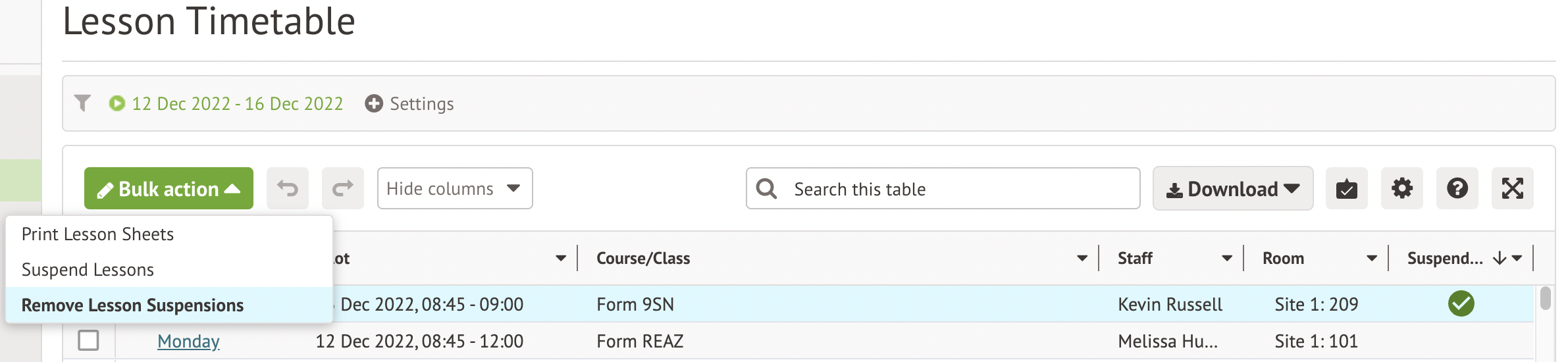Toggle fullscreen expand icon
Screen dimensions: 1568x362
1512,189
